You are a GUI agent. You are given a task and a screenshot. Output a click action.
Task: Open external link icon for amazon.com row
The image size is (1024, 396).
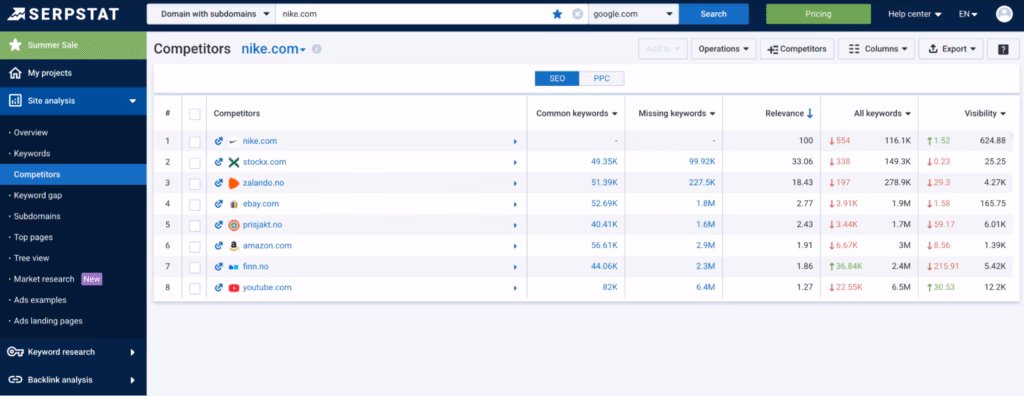point(219,246)
